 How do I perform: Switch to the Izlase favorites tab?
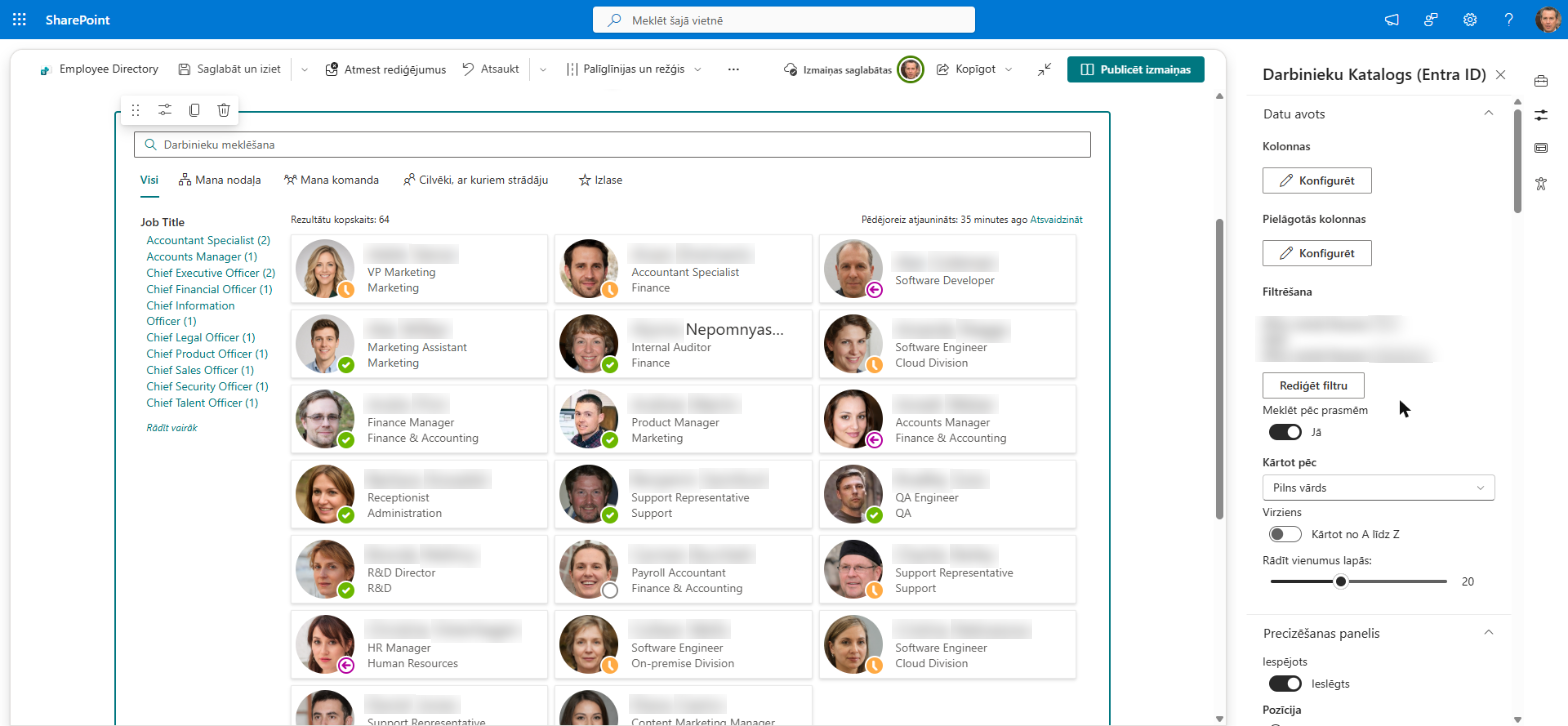[600, 180]
